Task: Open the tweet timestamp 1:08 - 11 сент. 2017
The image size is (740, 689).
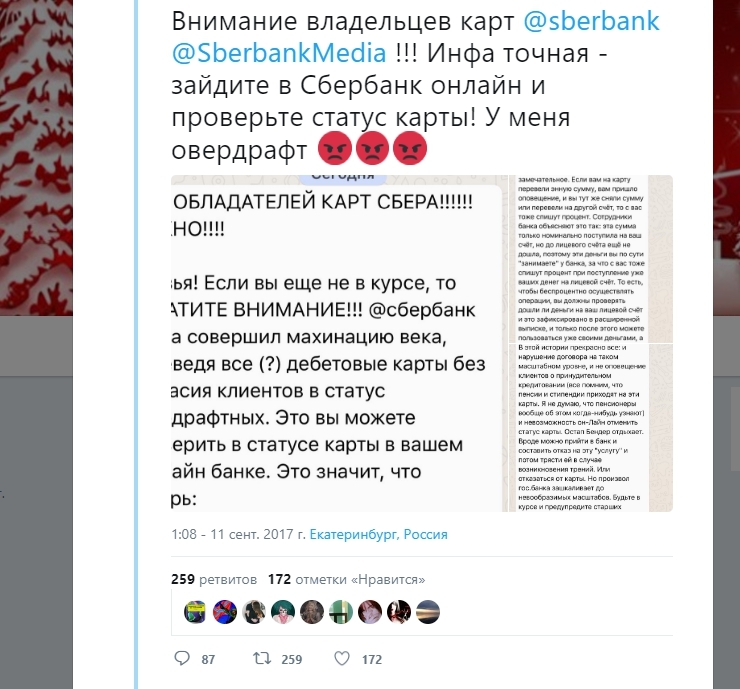Action: coord(238,534)
